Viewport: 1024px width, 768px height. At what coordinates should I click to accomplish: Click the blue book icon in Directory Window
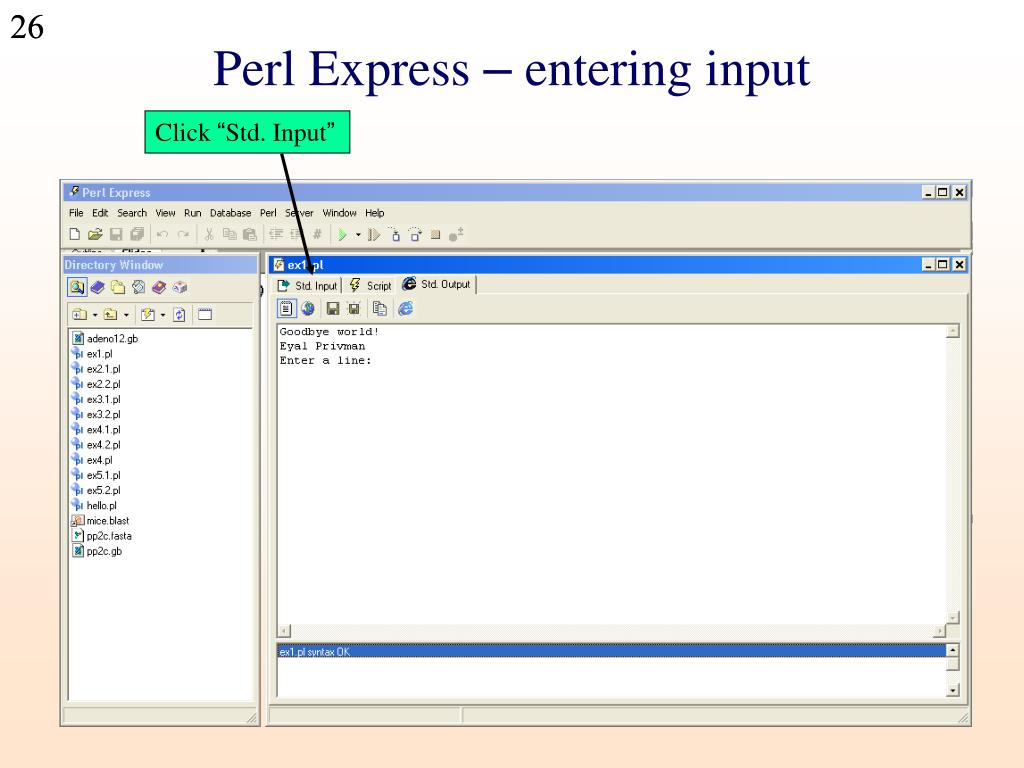(97, 287)
